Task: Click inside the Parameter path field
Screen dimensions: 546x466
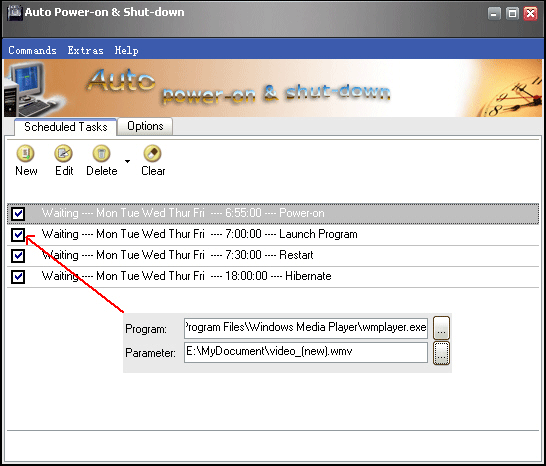Action: 306,352
